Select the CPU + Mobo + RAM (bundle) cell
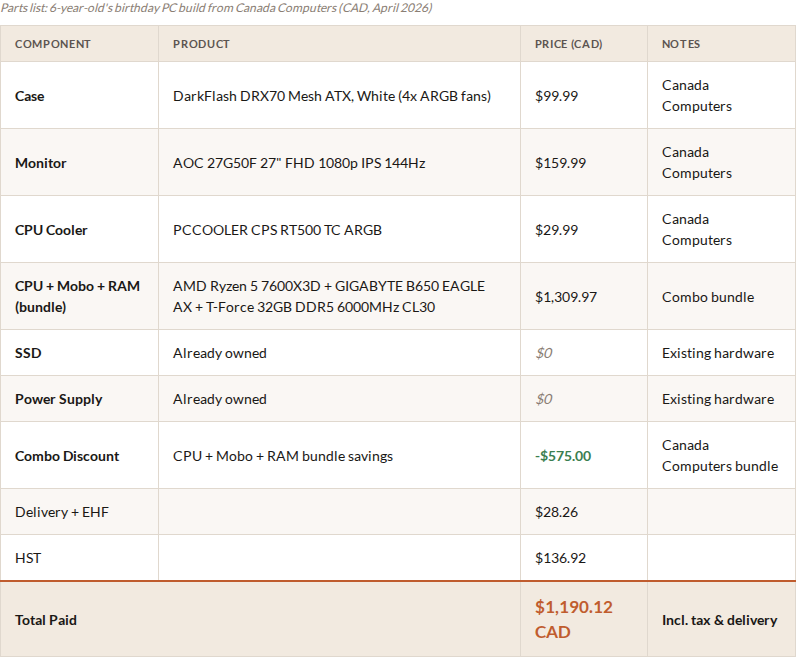The width and height of the screenshot is (796, 658). [77, 297]
